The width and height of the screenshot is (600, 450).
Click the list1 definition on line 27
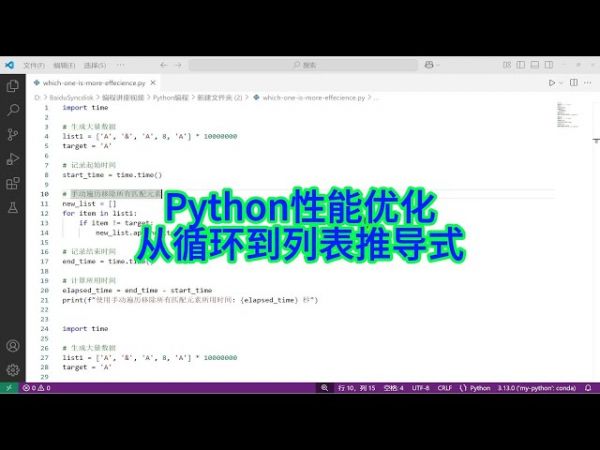[150, 358]
